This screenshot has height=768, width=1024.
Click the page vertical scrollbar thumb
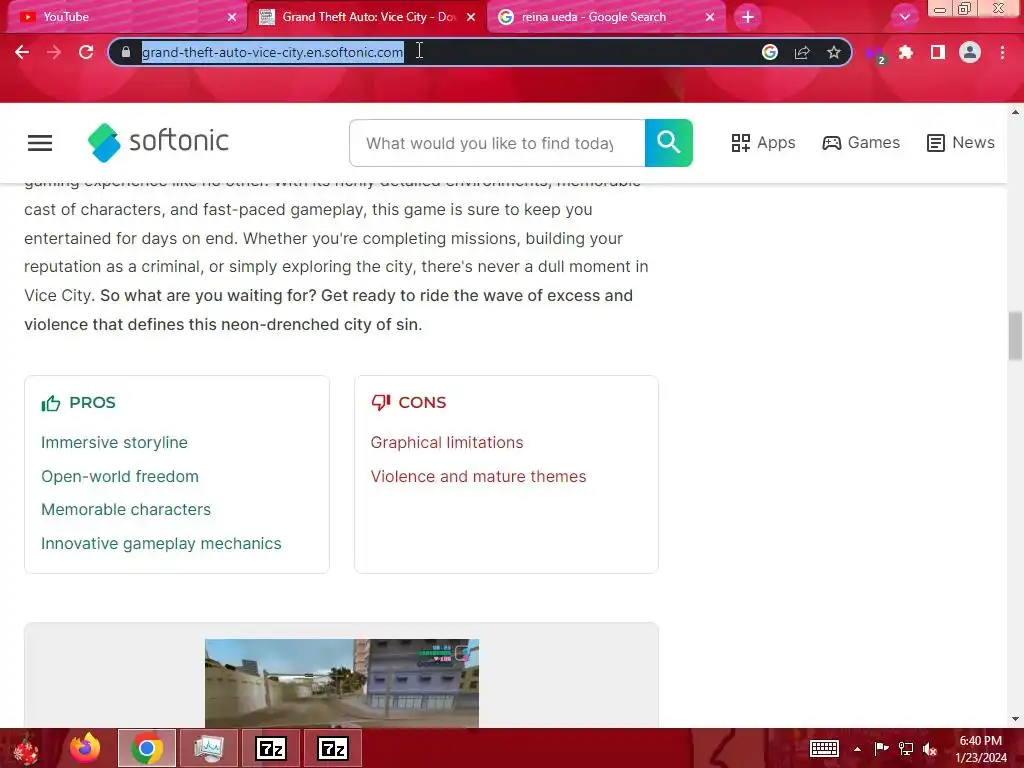1015,336
